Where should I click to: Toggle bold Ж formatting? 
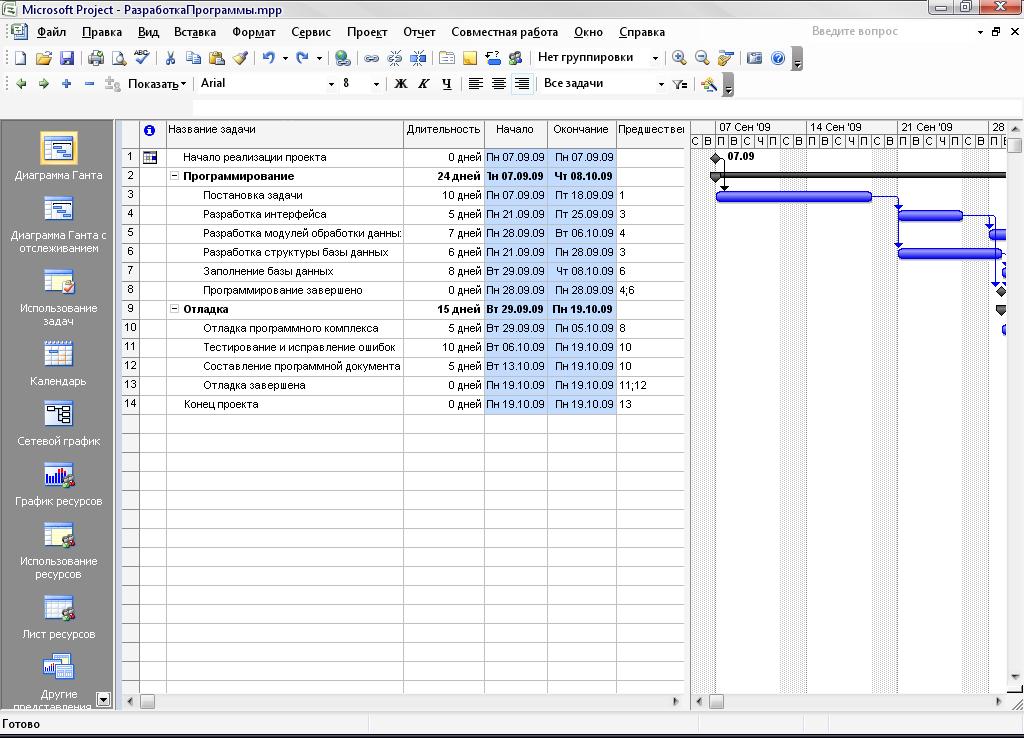tap(400, 84)
